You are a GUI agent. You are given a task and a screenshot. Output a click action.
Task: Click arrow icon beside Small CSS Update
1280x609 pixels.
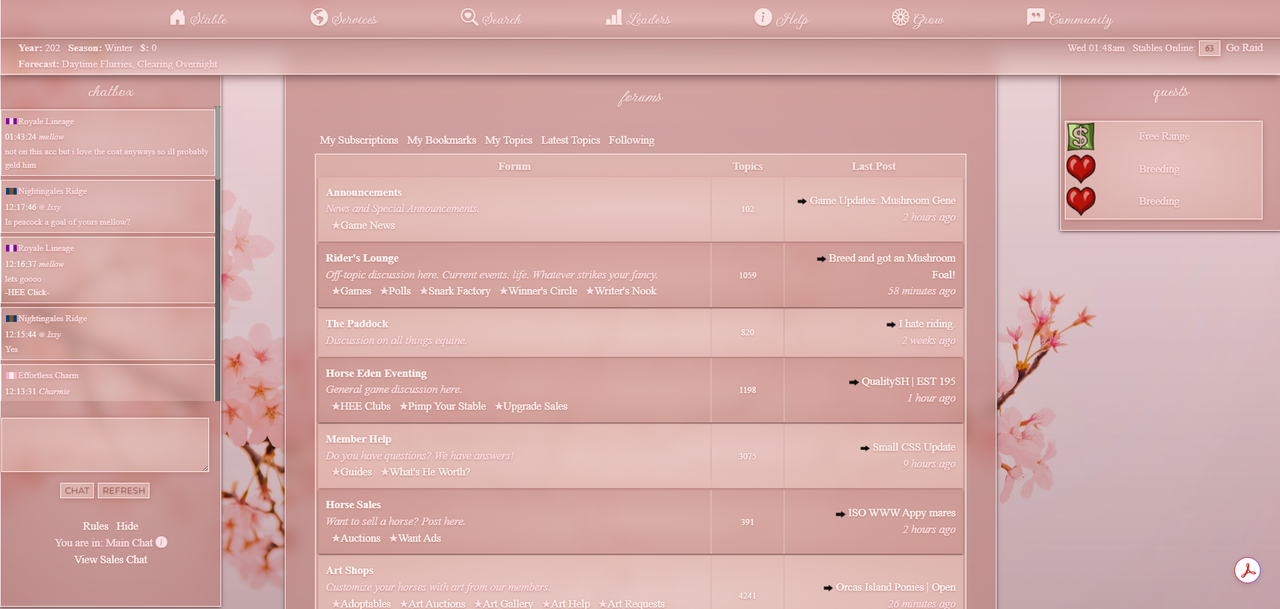(865, 448)
